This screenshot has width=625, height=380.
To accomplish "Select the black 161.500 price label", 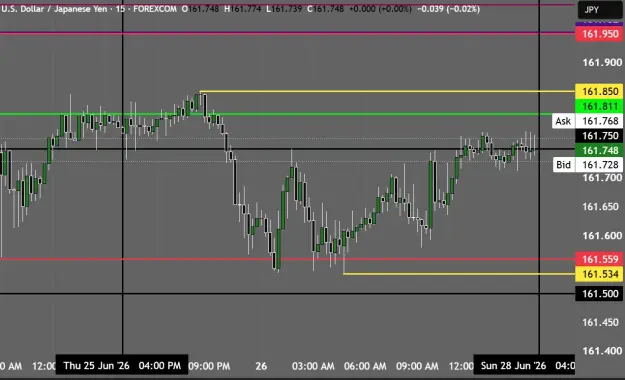I will 599,293.
